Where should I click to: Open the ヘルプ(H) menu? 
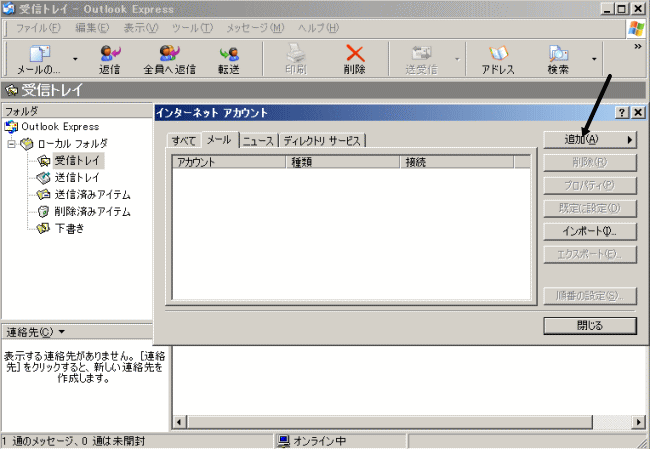(318, 28)
